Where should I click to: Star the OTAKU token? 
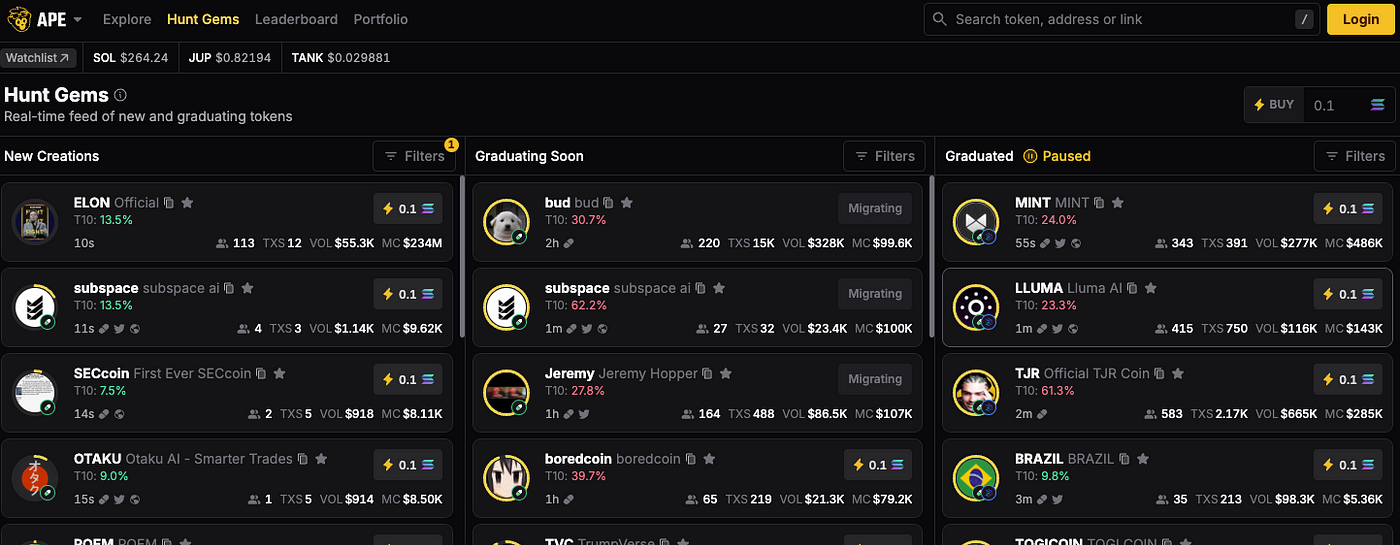point(321,459)
